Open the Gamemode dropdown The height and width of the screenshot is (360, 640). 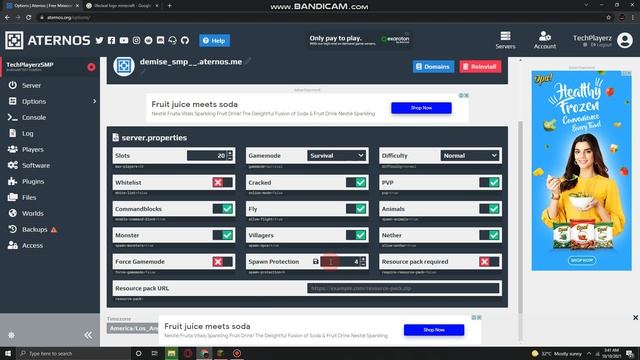(x=337, y=156)
